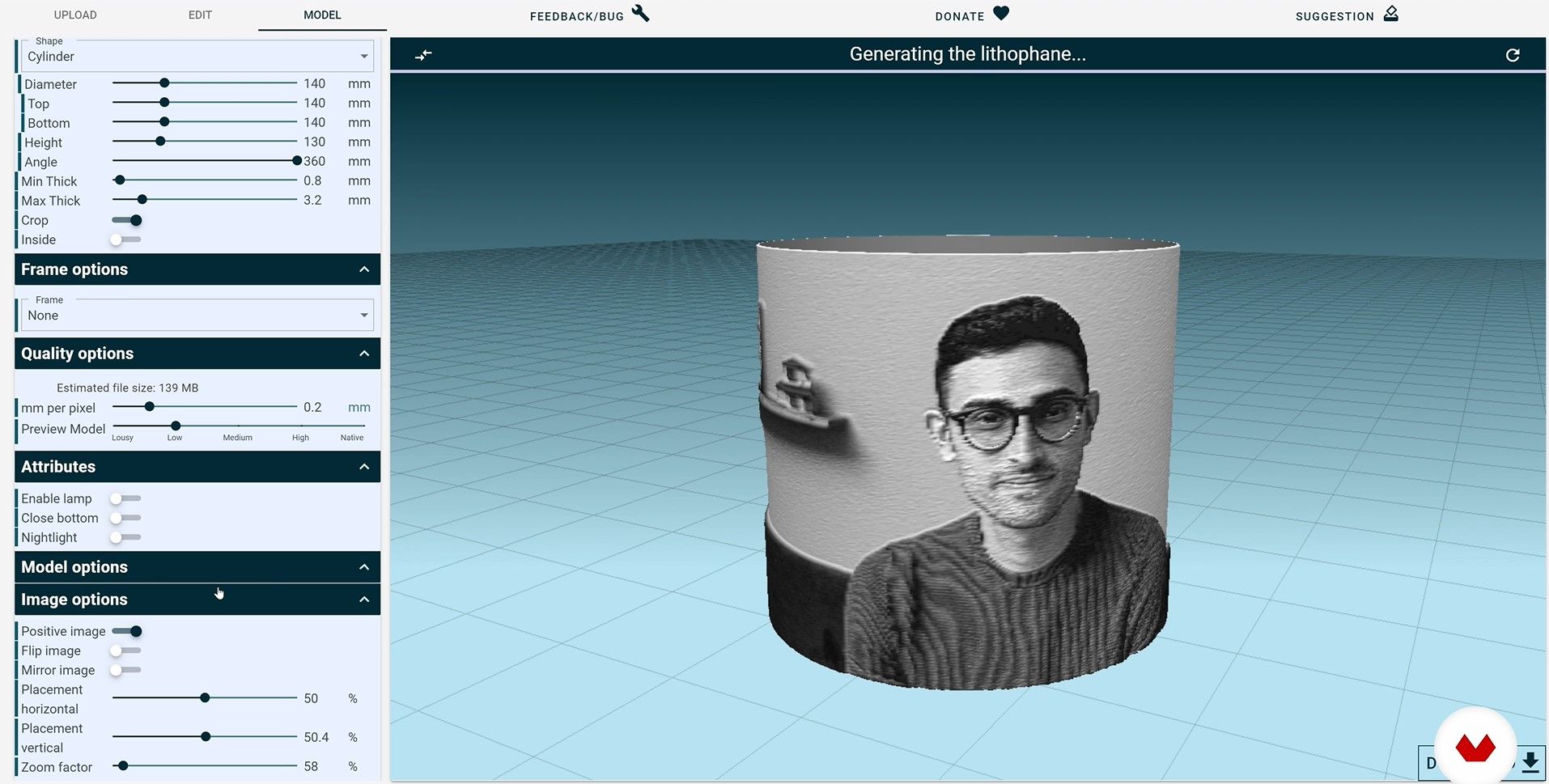Turn off the Crop toggle
The image size is (1549, 784).
click(128, 220)
